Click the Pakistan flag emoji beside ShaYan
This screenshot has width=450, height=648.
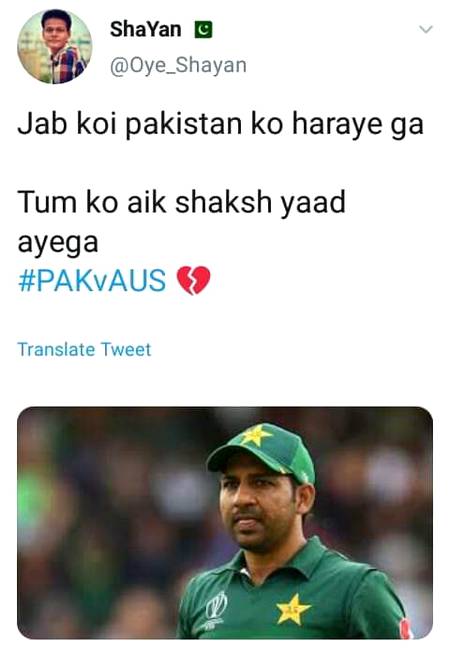tap(203, 29)
